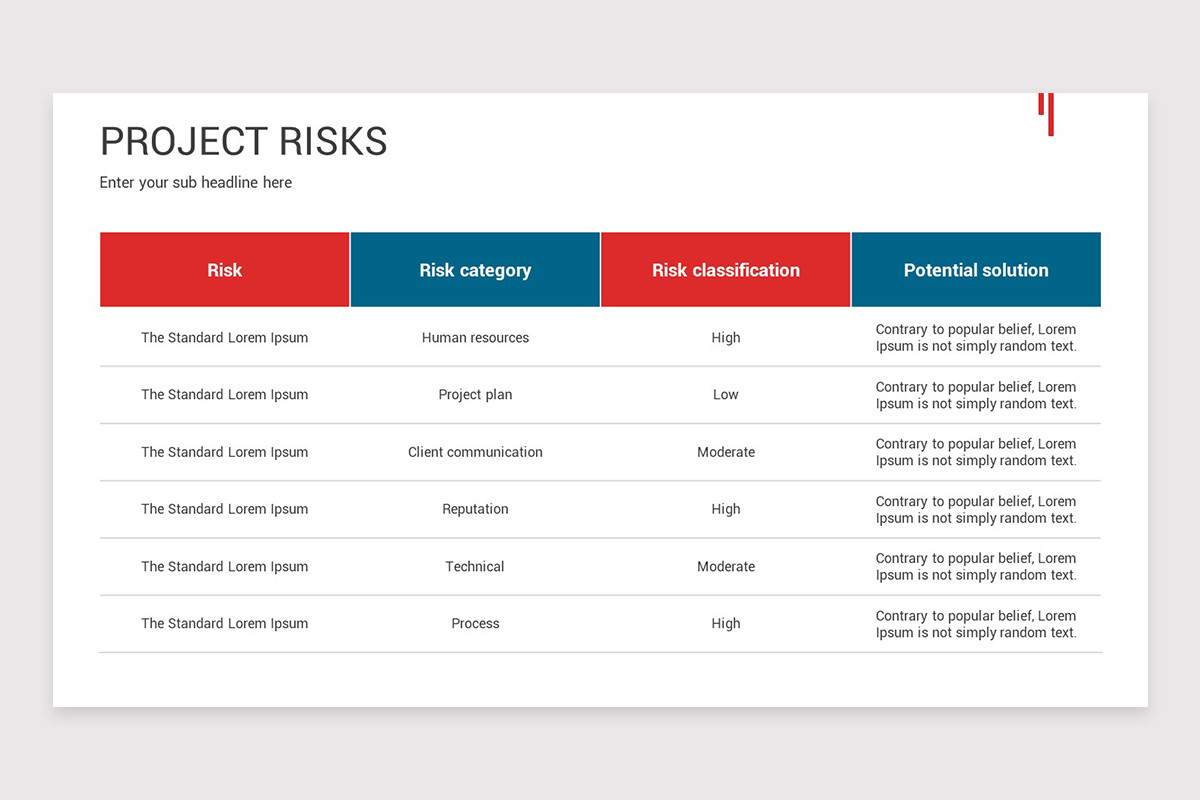This screenshot has height=800, width=1200.
Task: Select the 'Technical' category cell
Action: 475,566
